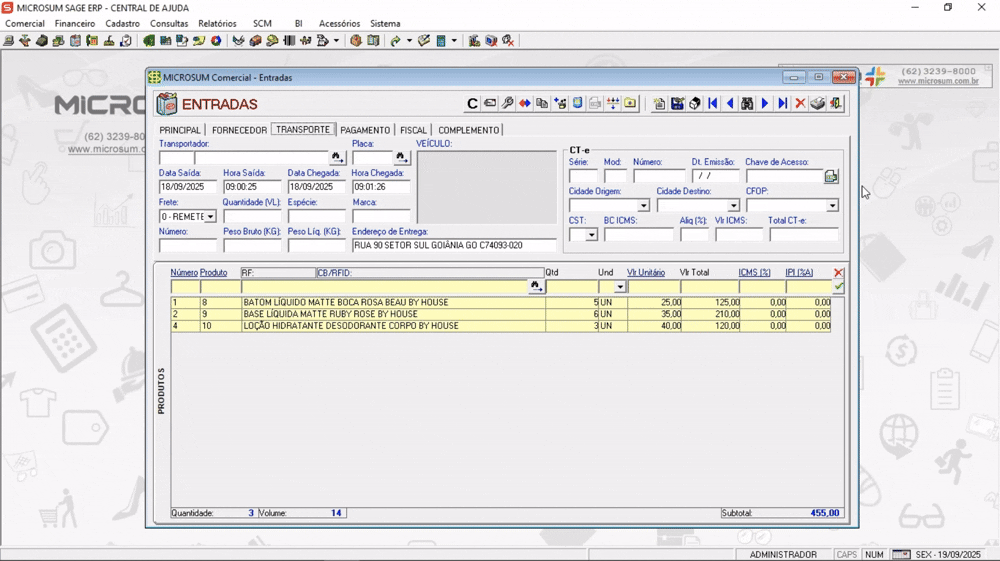Go to the previous record
Screen dimensions: 1000x561
(730, 103)
